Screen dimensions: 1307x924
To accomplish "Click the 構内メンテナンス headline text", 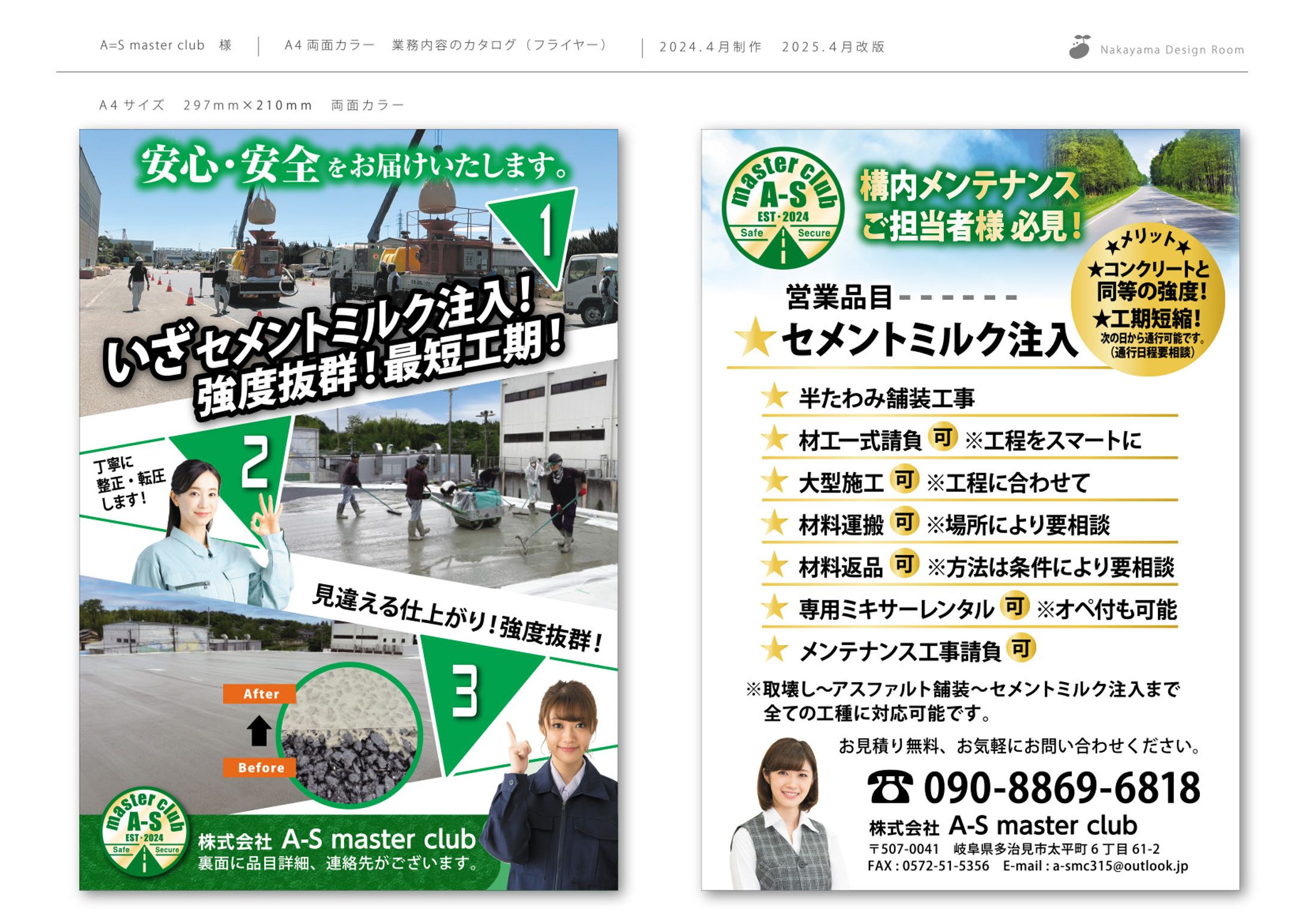I will (x=968, y=186).
